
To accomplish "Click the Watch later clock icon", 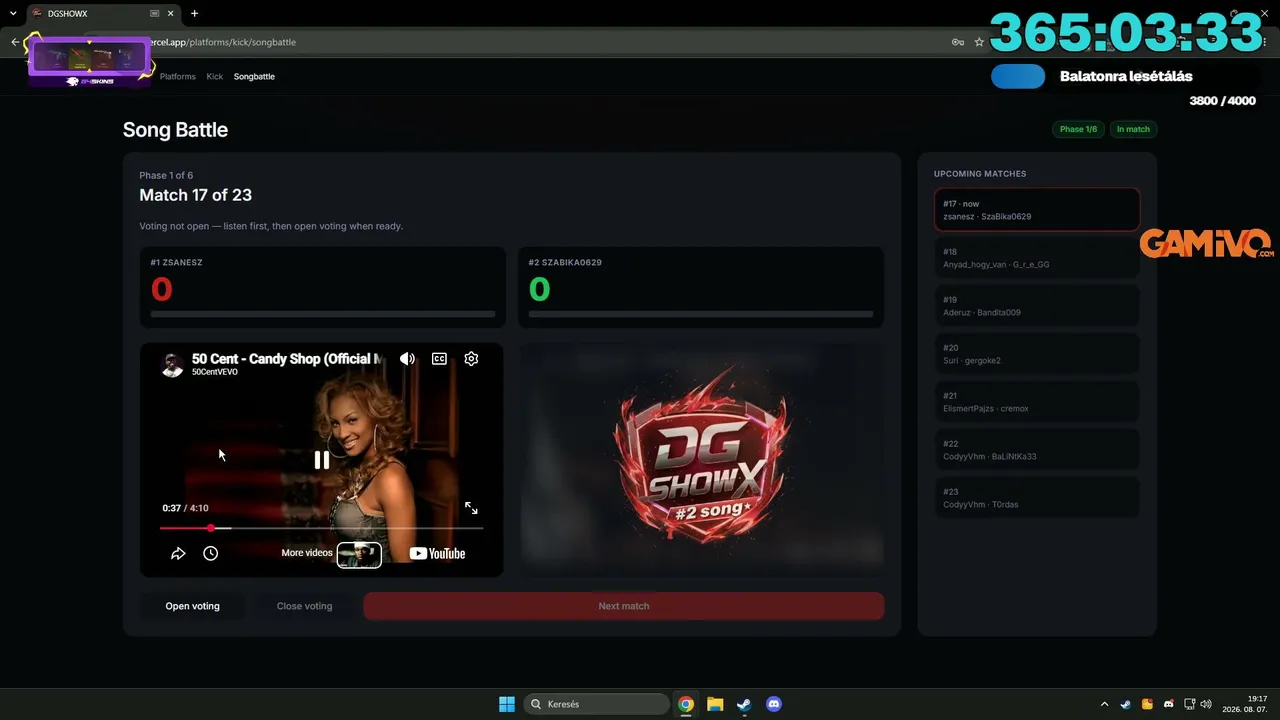I will pos(210,553).
